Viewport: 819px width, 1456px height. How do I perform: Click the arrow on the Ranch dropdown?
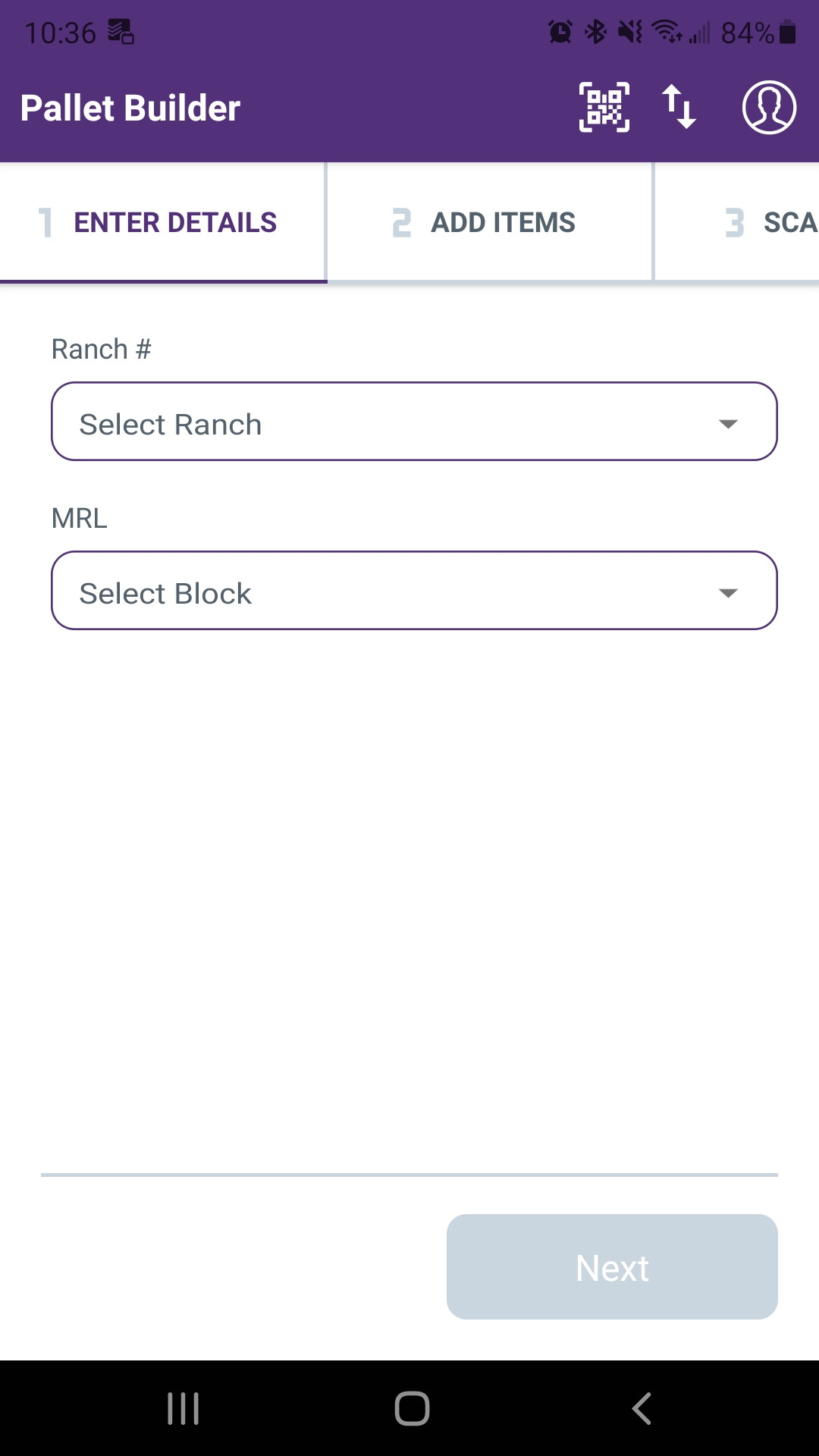tap(728, 424)
